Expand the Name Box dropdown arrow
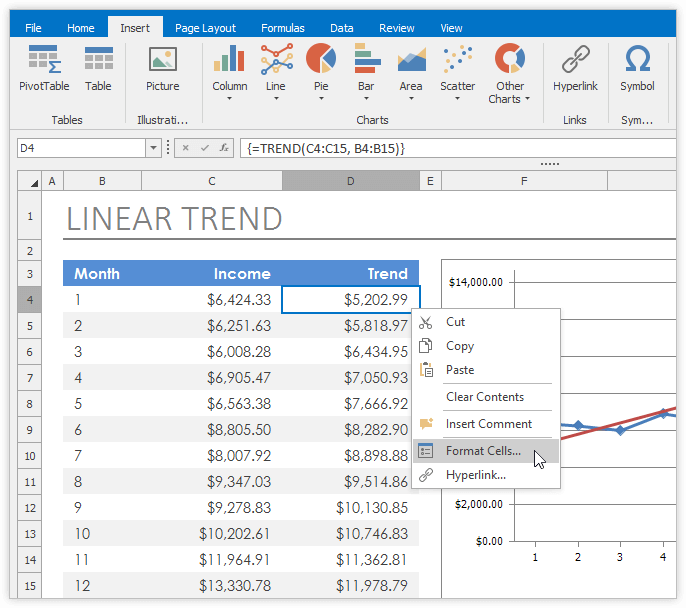 [x=153, y=148]
